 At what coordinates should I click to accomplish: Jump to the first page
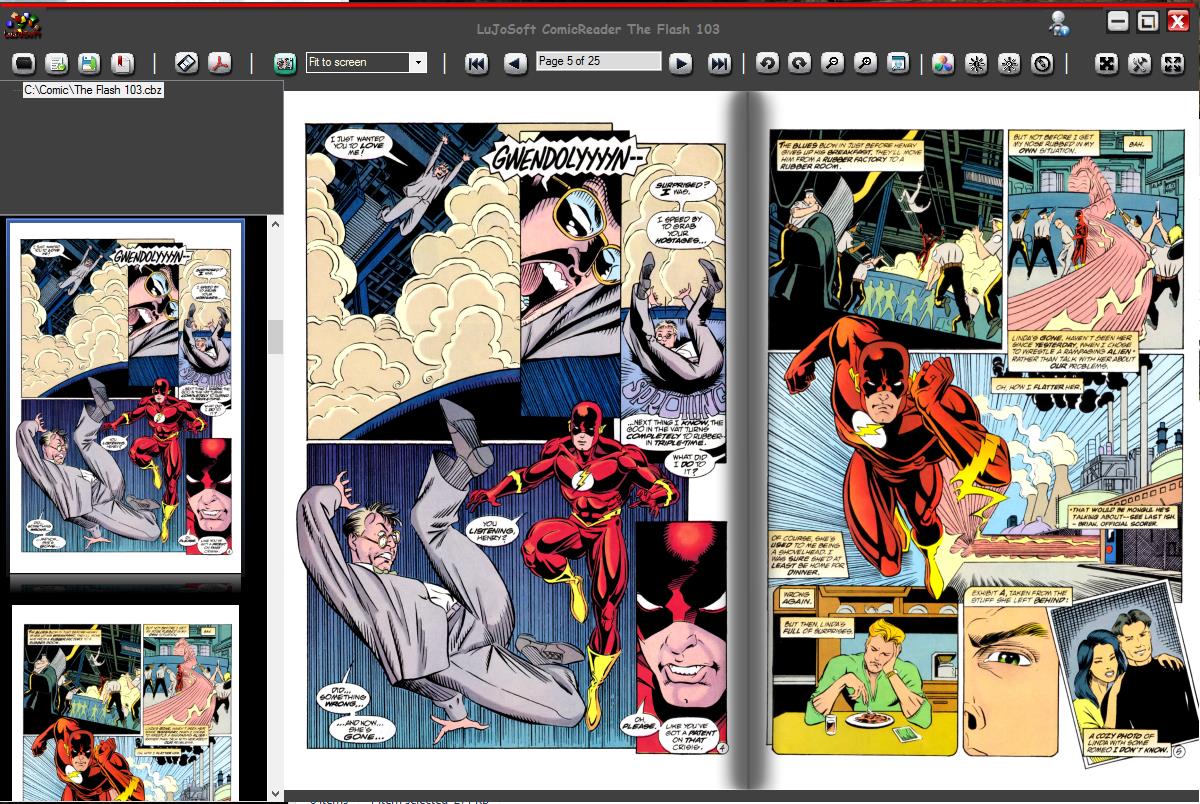(x=477, y=63)
